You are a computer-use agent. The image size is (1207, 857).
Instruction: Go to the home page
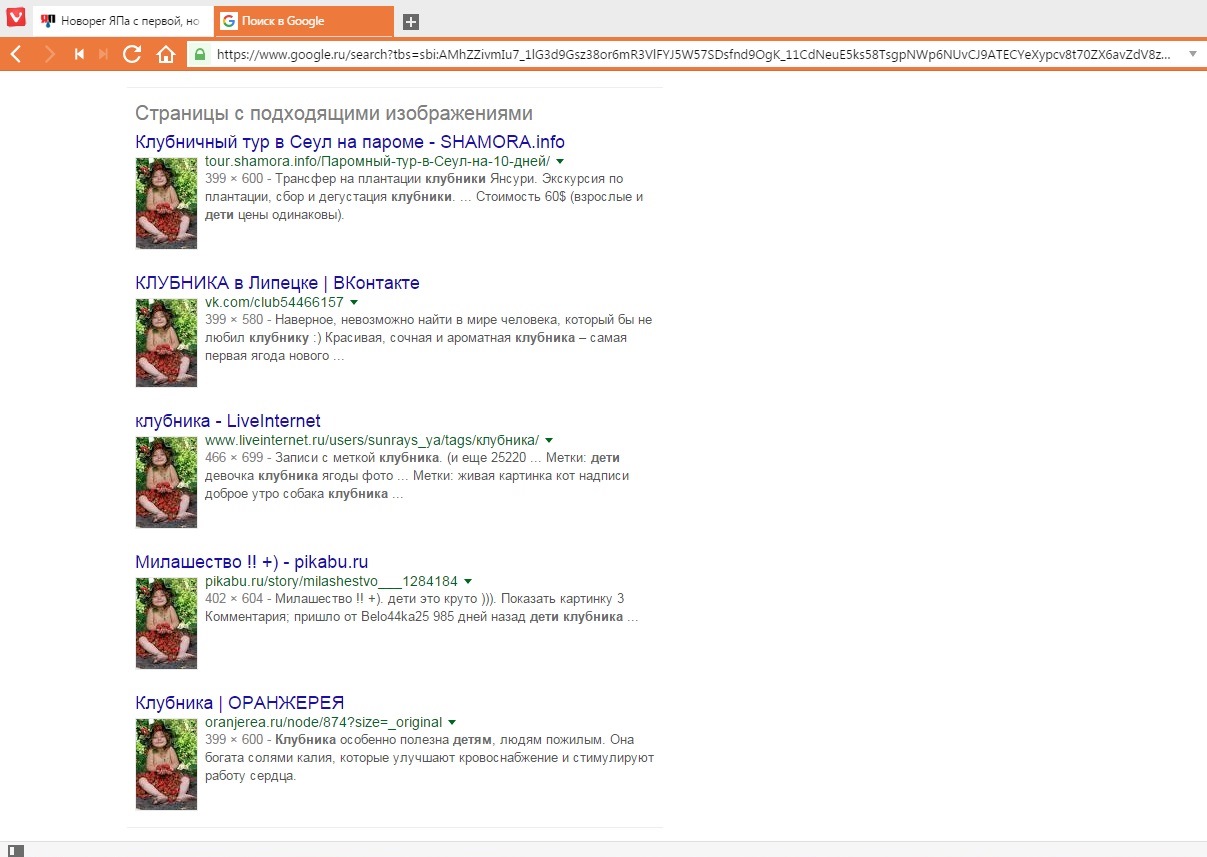pyautogui.click(x=166, y=54)
